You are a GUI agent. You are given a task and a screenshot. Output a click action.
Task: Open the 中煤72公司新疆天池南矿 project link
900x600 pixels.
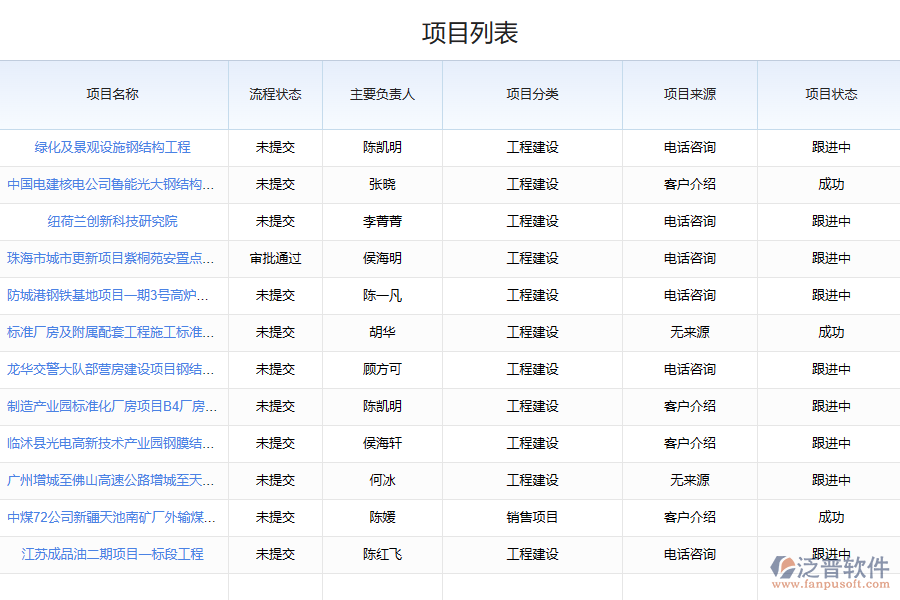(x=111, y=517)
